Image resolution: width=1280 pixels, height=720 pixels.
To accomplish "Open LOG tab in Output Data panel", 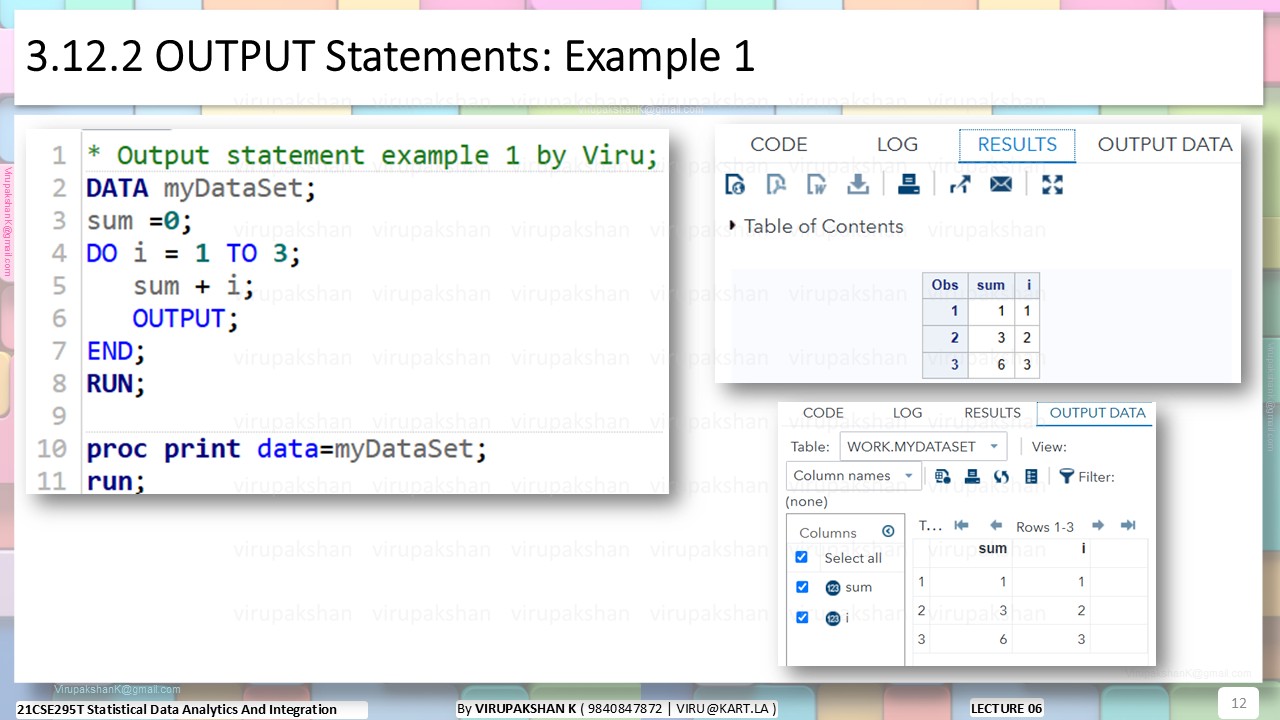I will (x=907, y=413).
